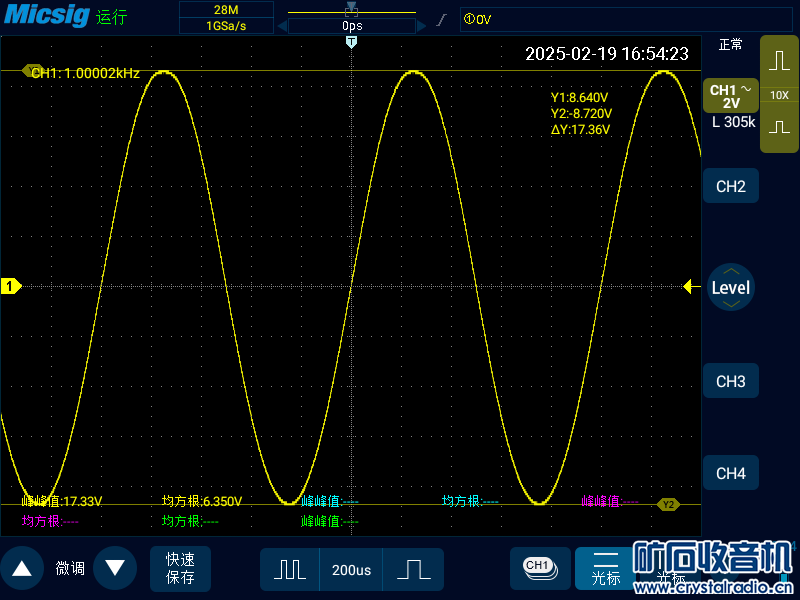Open the 28M memory depth setting
This screenshot has height=600, width=800.
(x=226, y=10)
